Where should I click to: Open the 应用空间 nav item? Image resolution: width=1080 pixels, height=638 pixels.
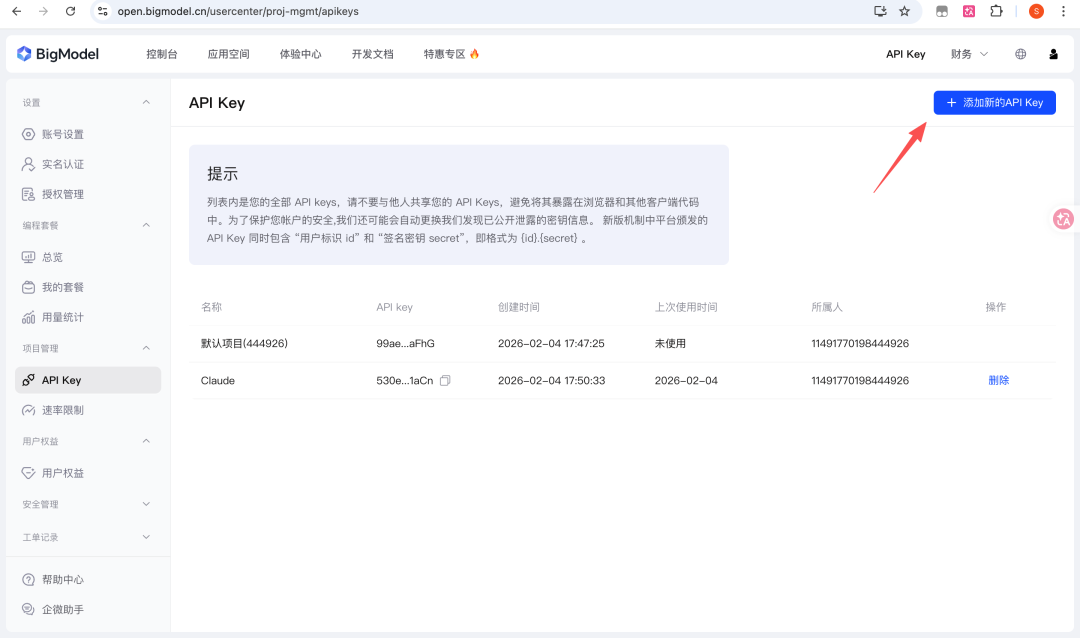229,54
